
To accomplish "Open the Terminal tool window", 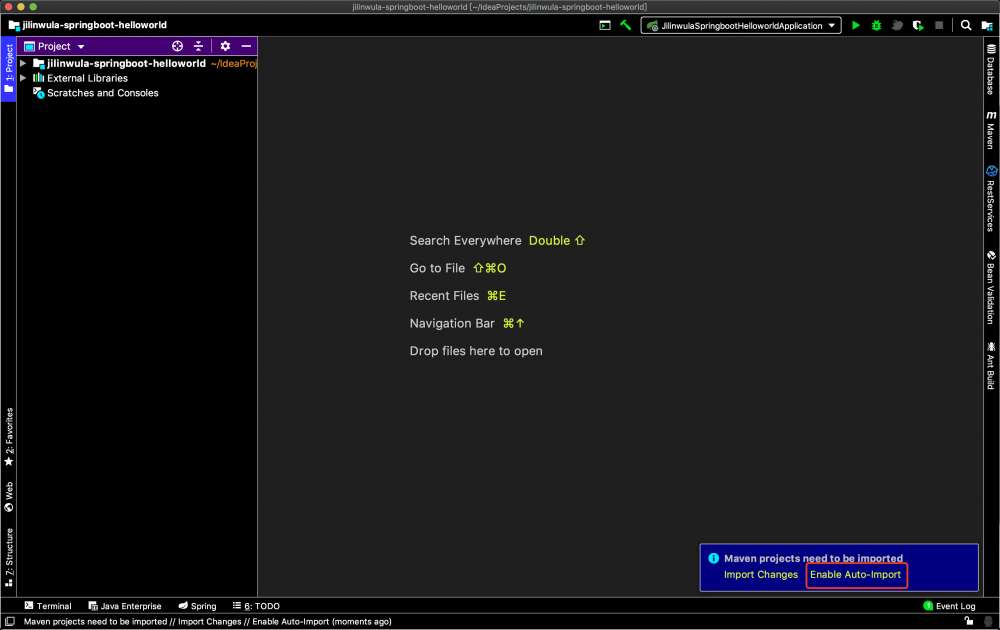I will tap(48, 606).
